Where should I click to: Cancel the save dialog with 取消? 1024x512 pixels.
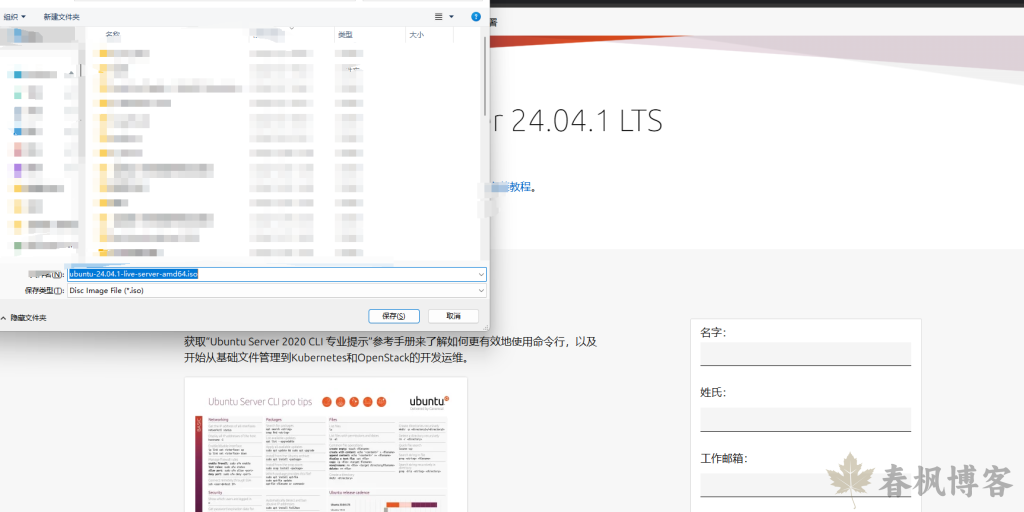tap(453, 316)
